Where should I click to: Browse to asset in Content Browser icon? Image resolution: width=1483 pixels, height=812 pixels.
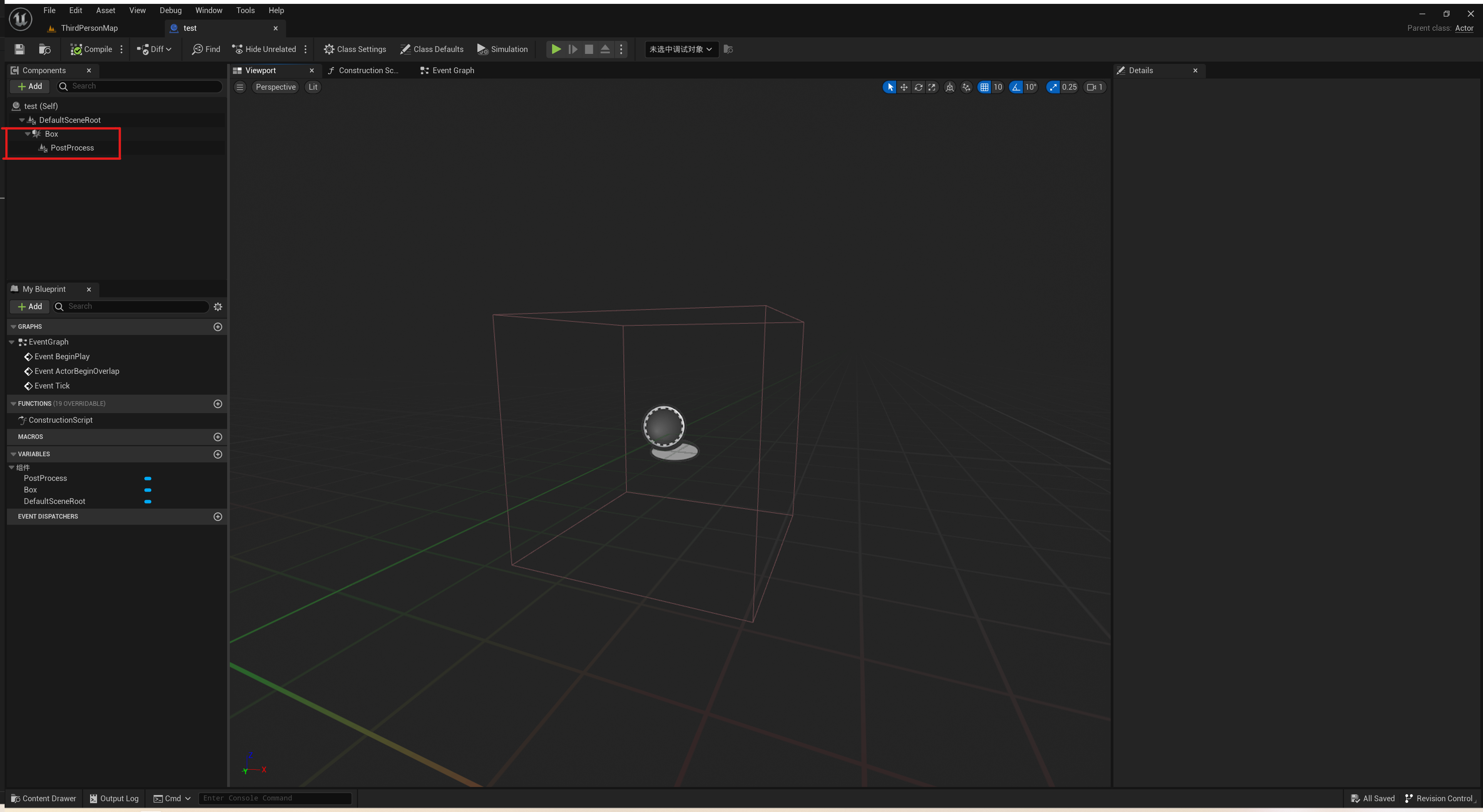(44, 50)
